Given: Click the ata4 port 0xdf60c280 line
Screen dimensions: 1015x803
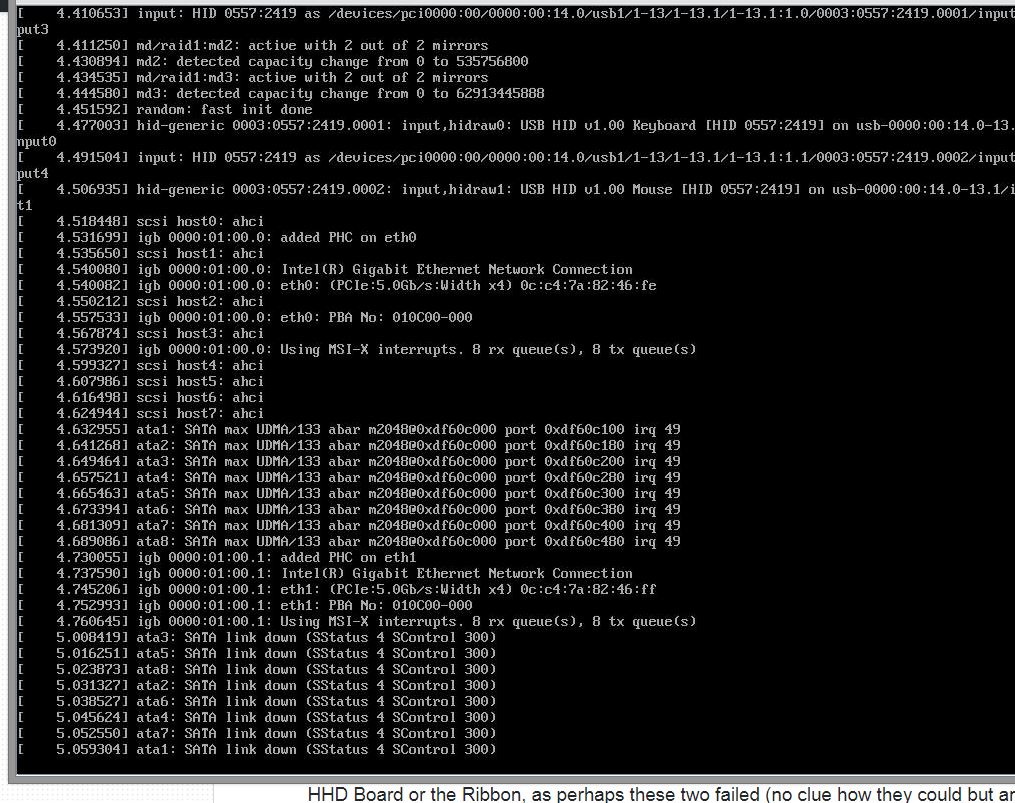Looking at the screenshot, I should [x=349, y=477].
